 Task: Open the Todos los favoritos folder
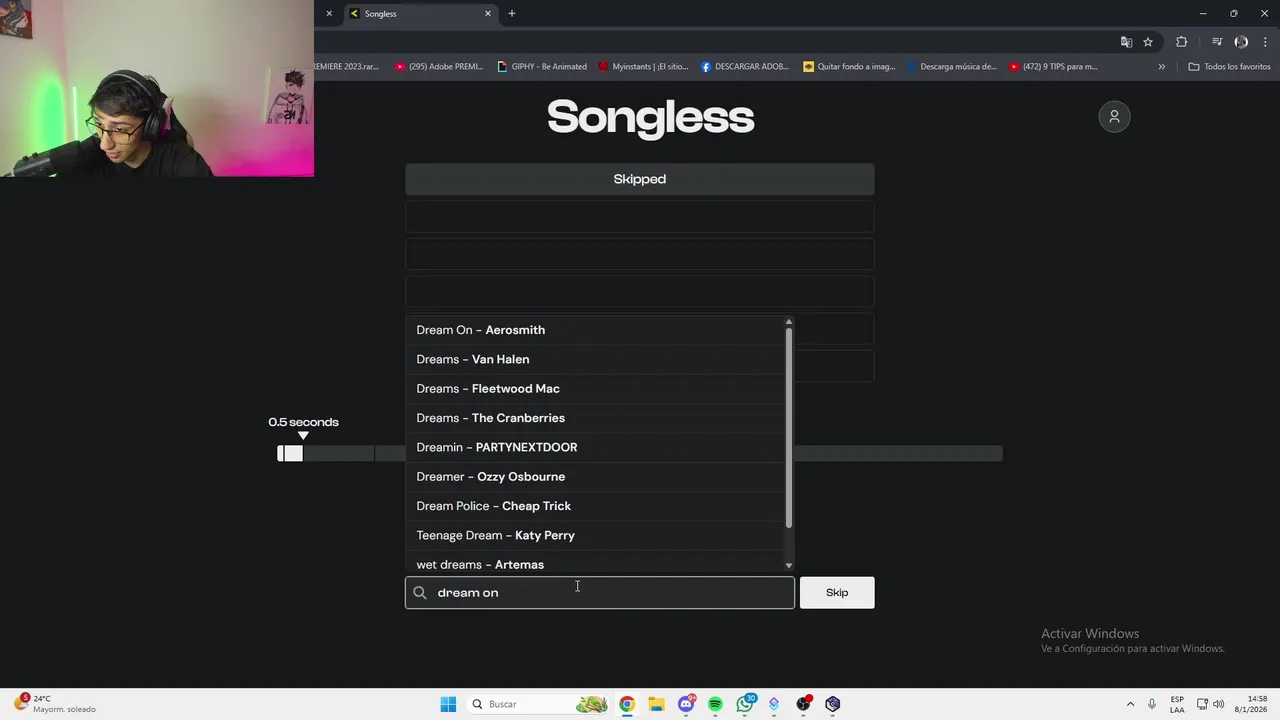click(x=1229, y=67)
